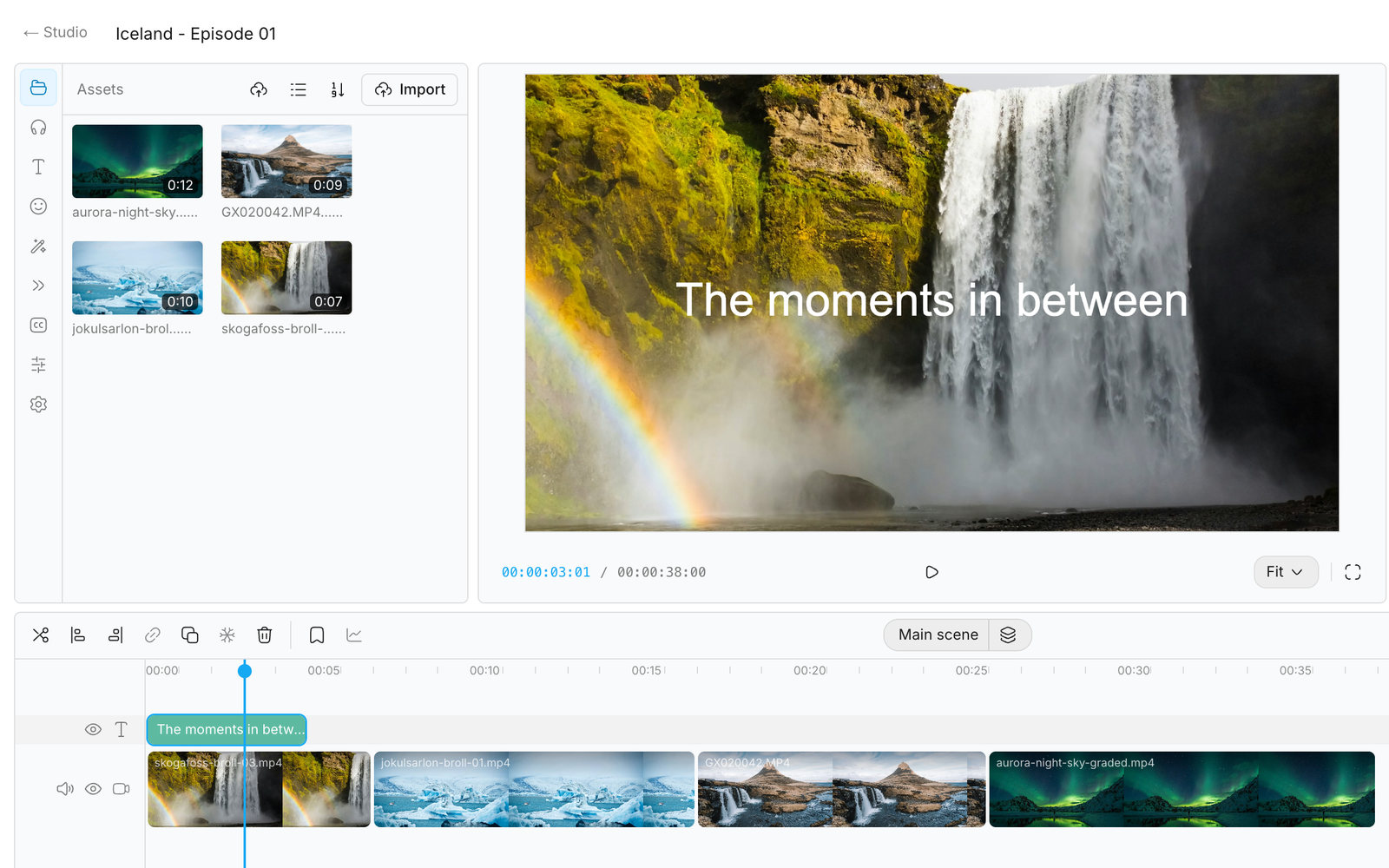Trim clip start to playhead
Viewport: 1389px width, 868px height.
coord(78,635)
